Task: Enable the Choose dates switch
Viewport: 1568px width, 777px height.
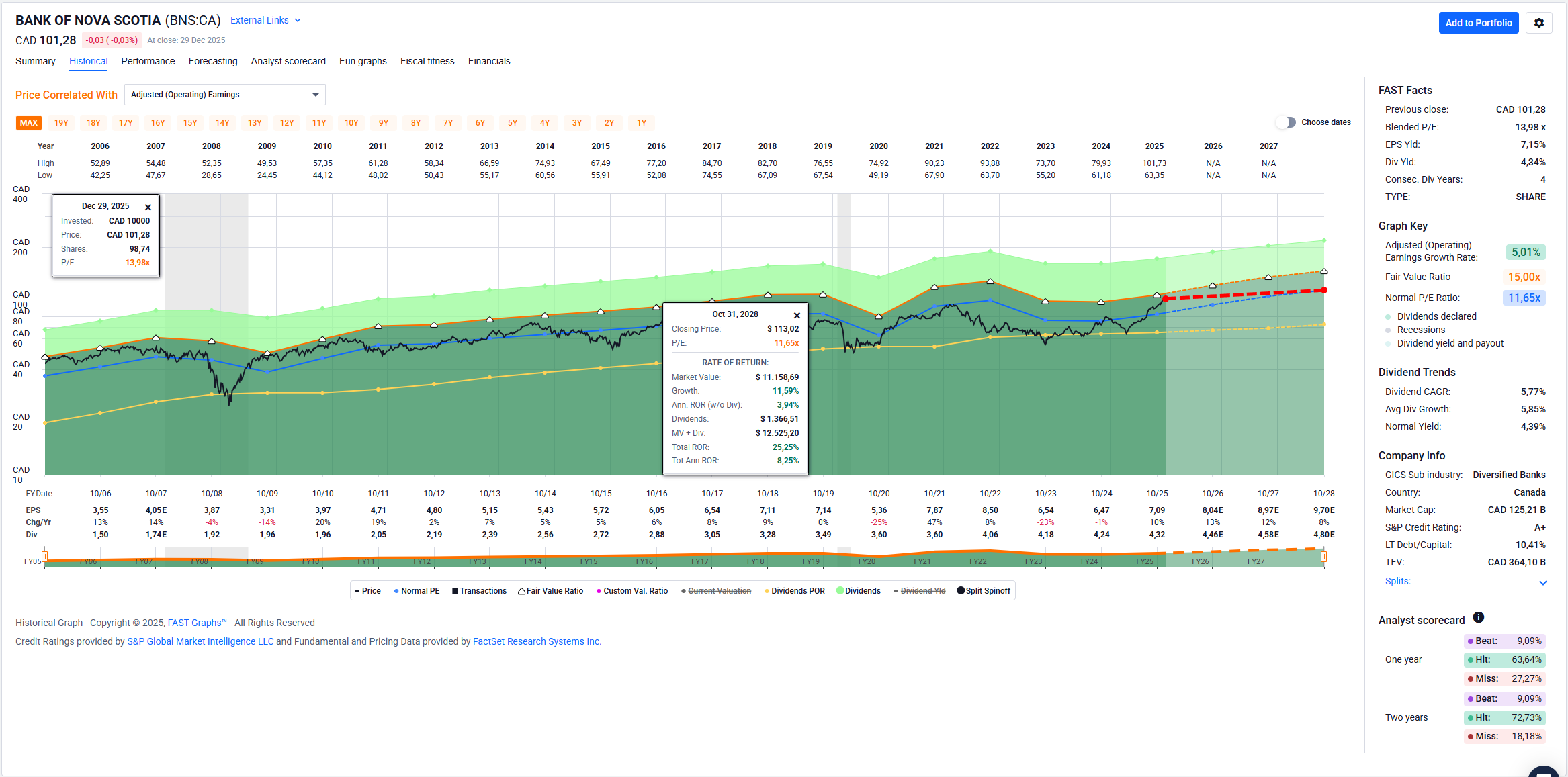Action: coord(1286,122)
